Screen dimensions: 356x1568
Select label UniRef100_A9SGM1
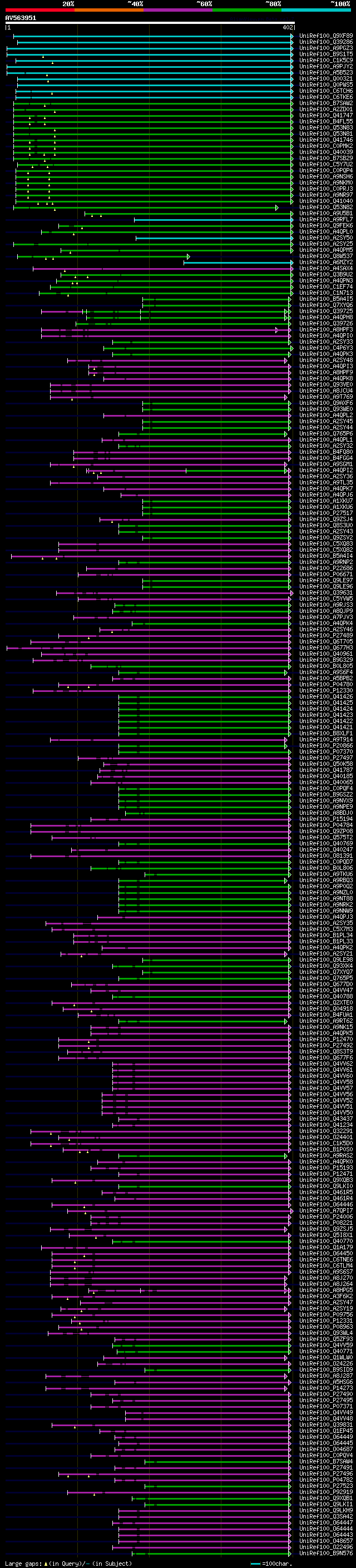point(325,464)
